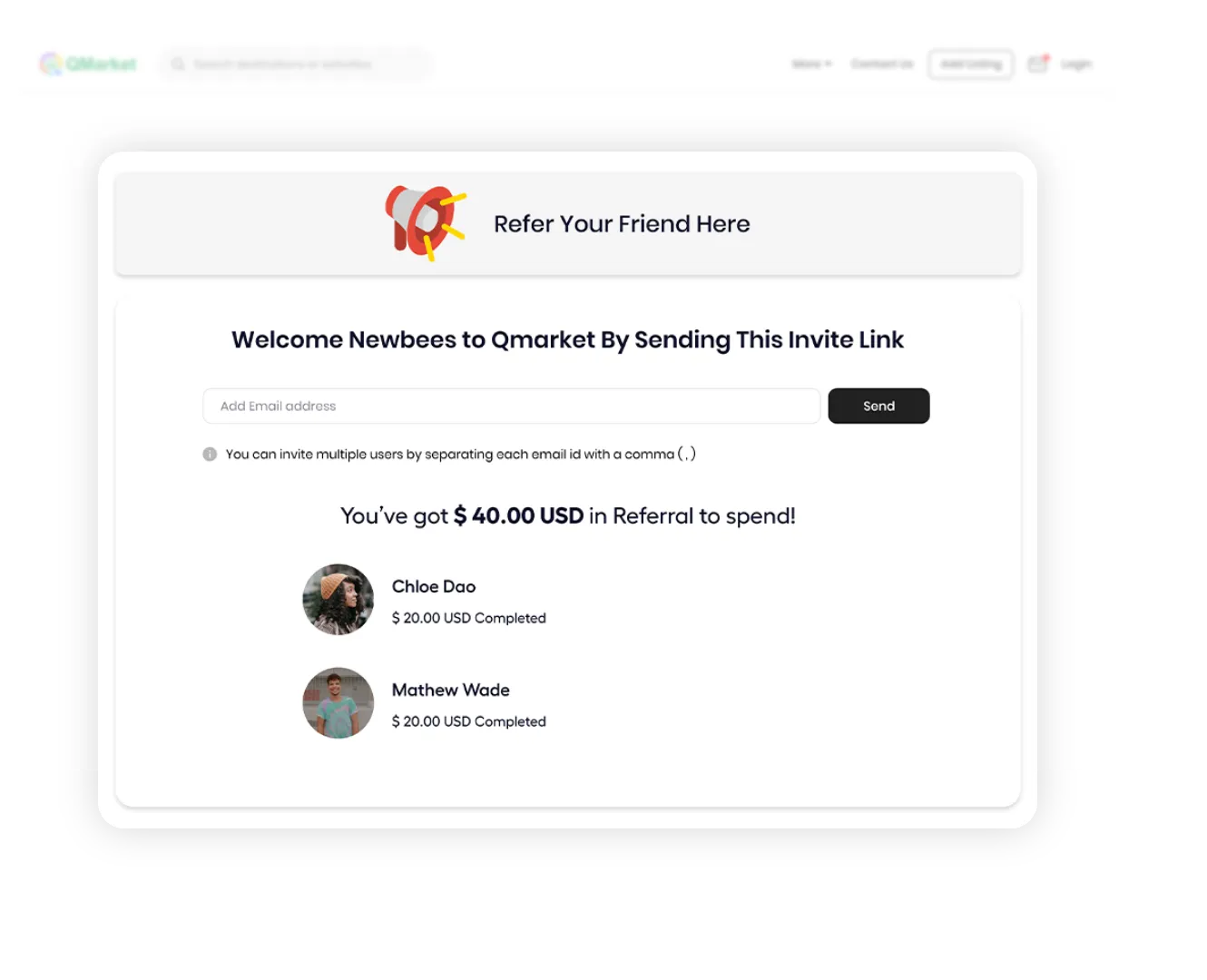
Task: Click the $40.00 USD referral balance
Action: pos(518,515)
